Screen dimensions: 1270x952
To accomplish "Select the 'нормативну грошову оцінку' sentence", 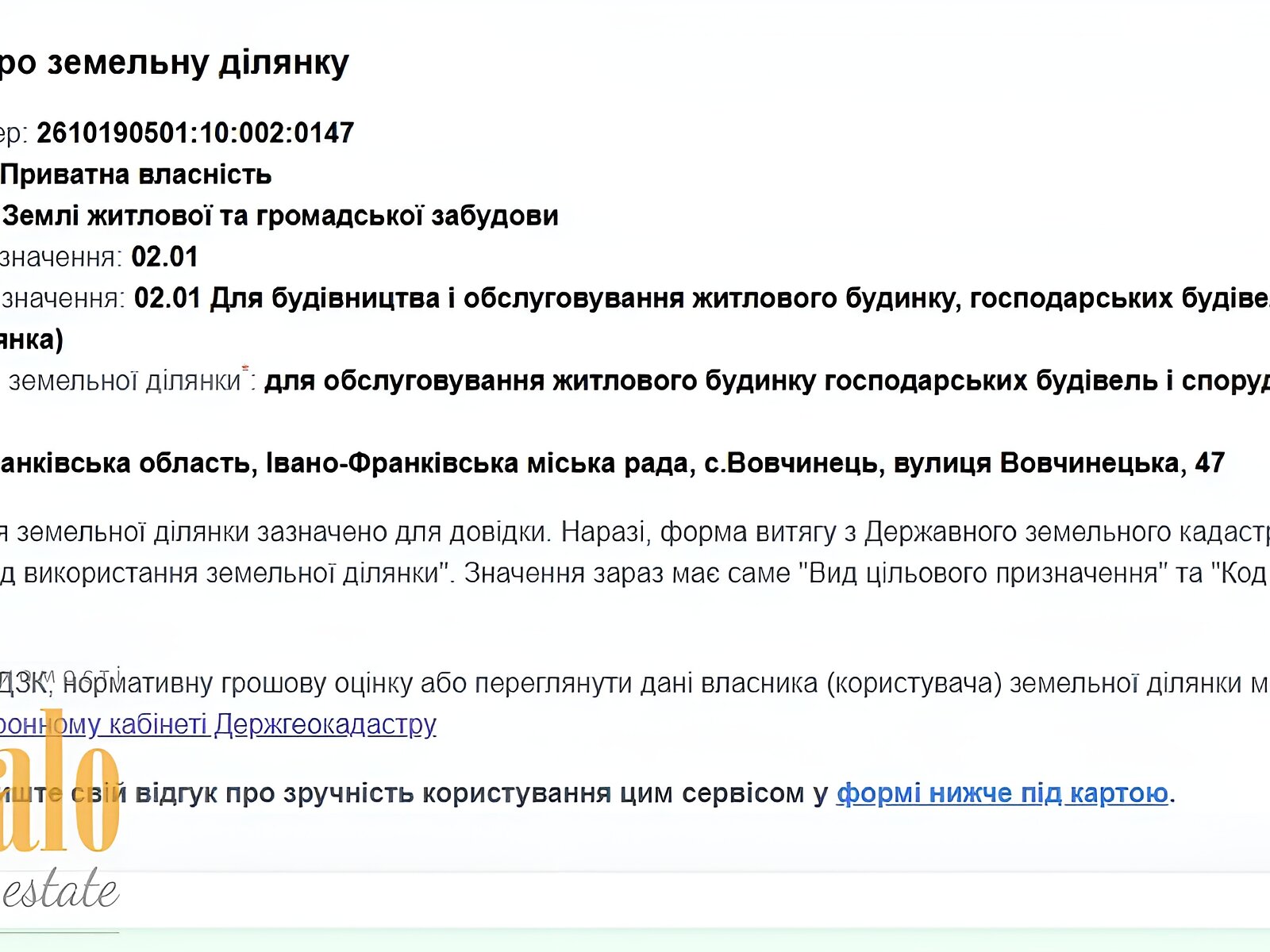I will 635,683.
